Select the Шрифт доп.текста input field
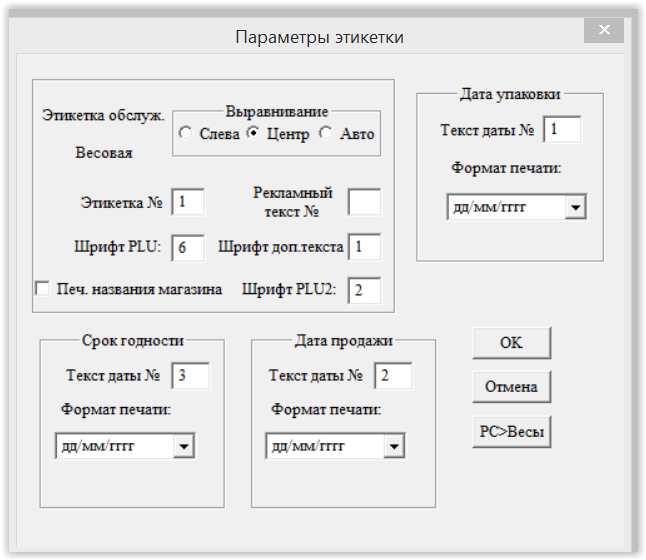646x560 pixels. [365, 247]
